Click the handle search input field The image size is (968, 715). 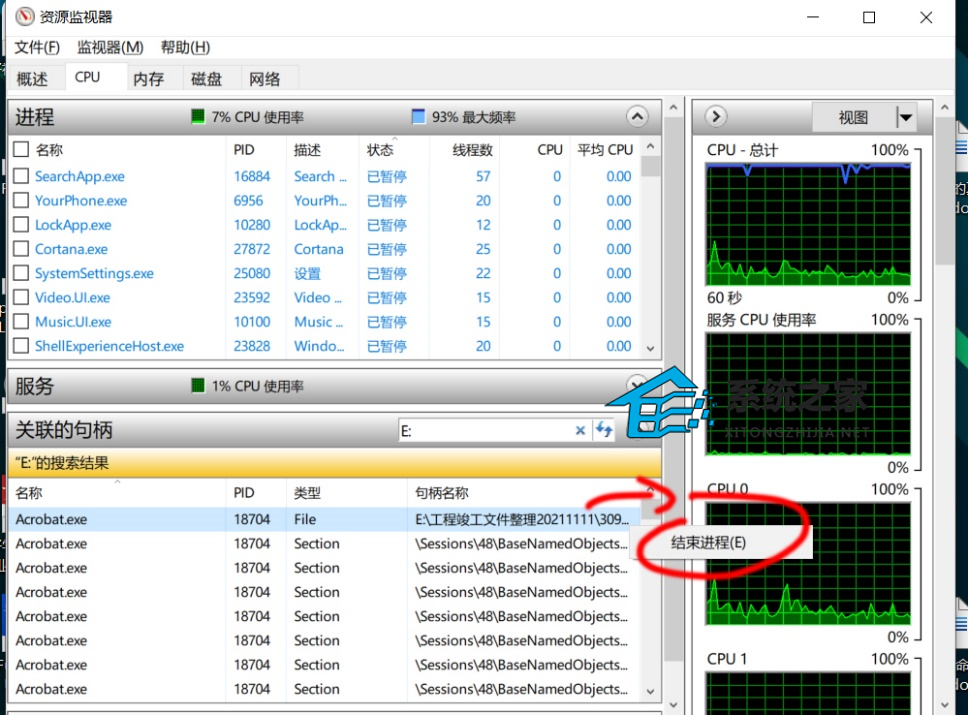[x=485, y=431]
